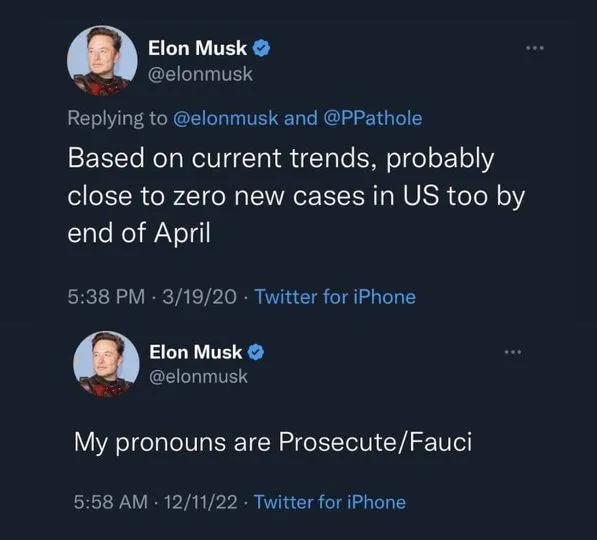Click the 'My pronouns are Prosecute/Fauci' text
The image size is (597, 540).
(x=273, y=443)
